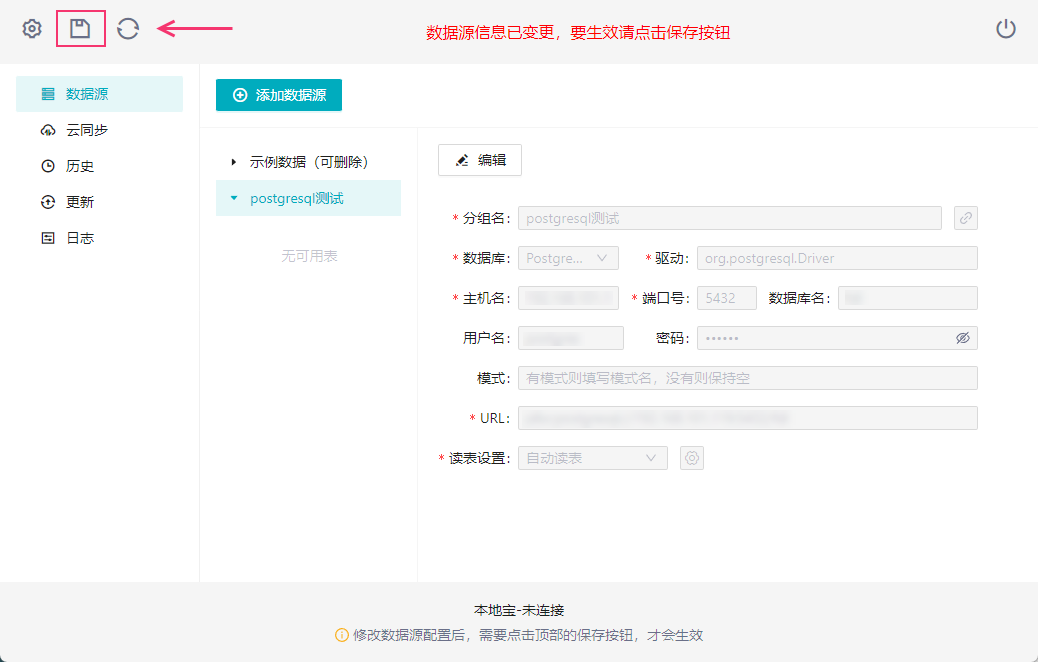Click the 无可用表 text

309,256
